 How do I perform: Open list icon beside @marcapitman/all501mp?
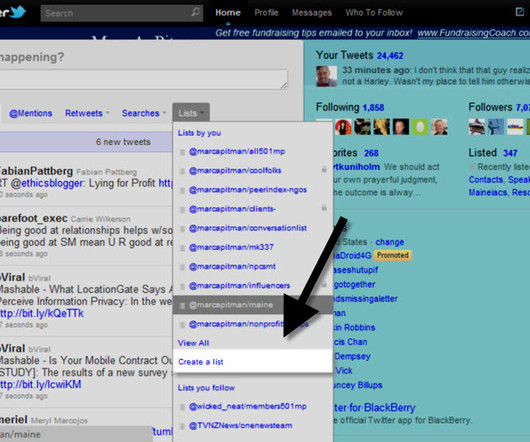pos(182,152)
